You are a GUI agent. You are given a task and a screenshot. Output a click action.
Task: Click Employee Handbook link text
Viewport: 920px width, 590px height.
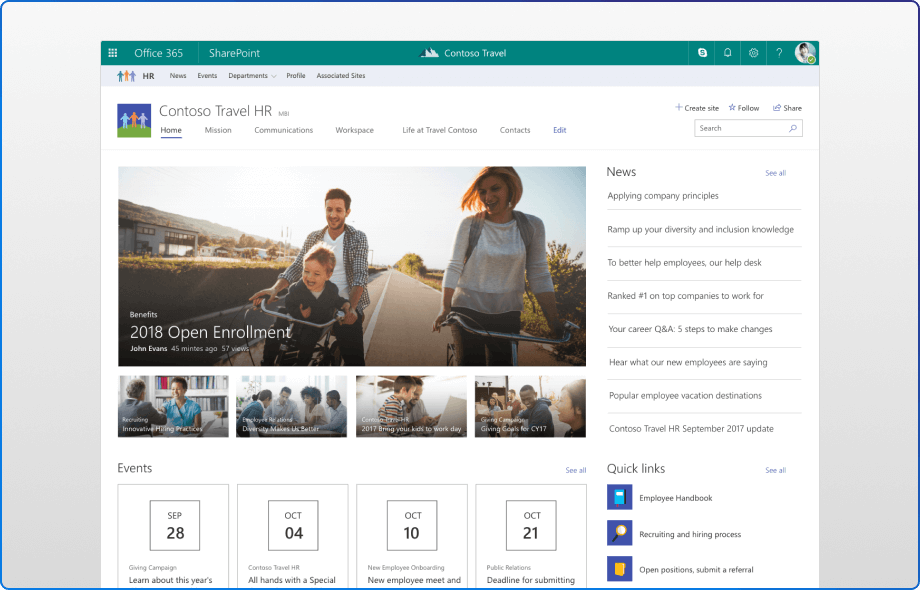(x=676, y=498)
